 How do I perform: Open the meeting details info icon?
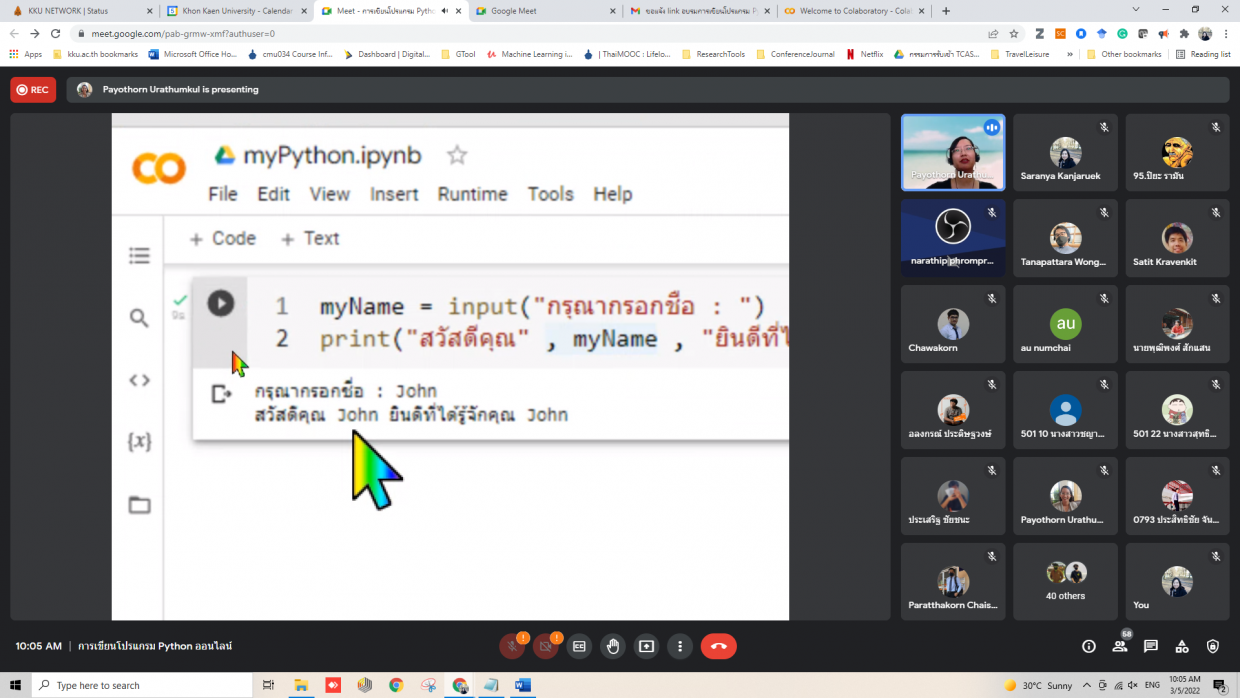1089,646
